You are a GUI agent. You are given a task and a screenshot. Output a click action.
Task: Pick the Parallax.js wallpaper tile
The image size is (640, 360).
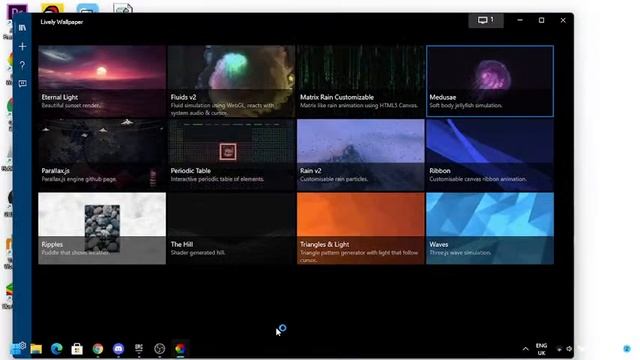[x=102, y=155]
